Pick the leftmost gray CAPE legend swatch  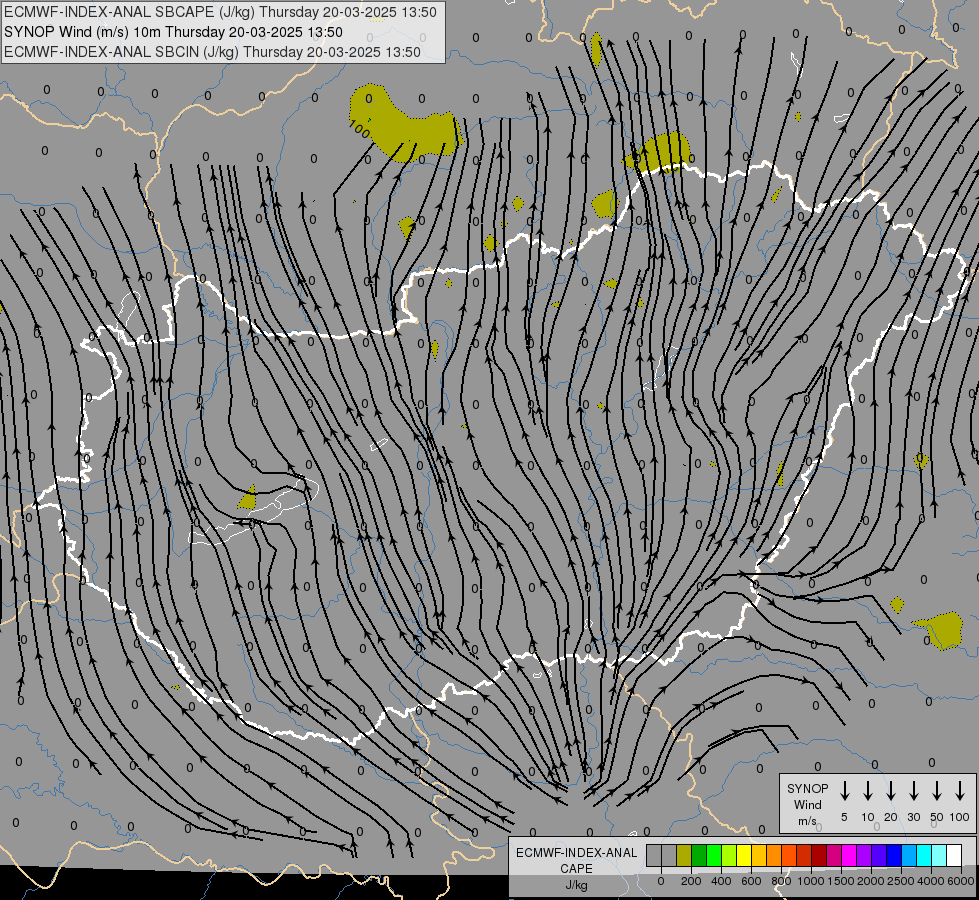(x=654, y=855)
